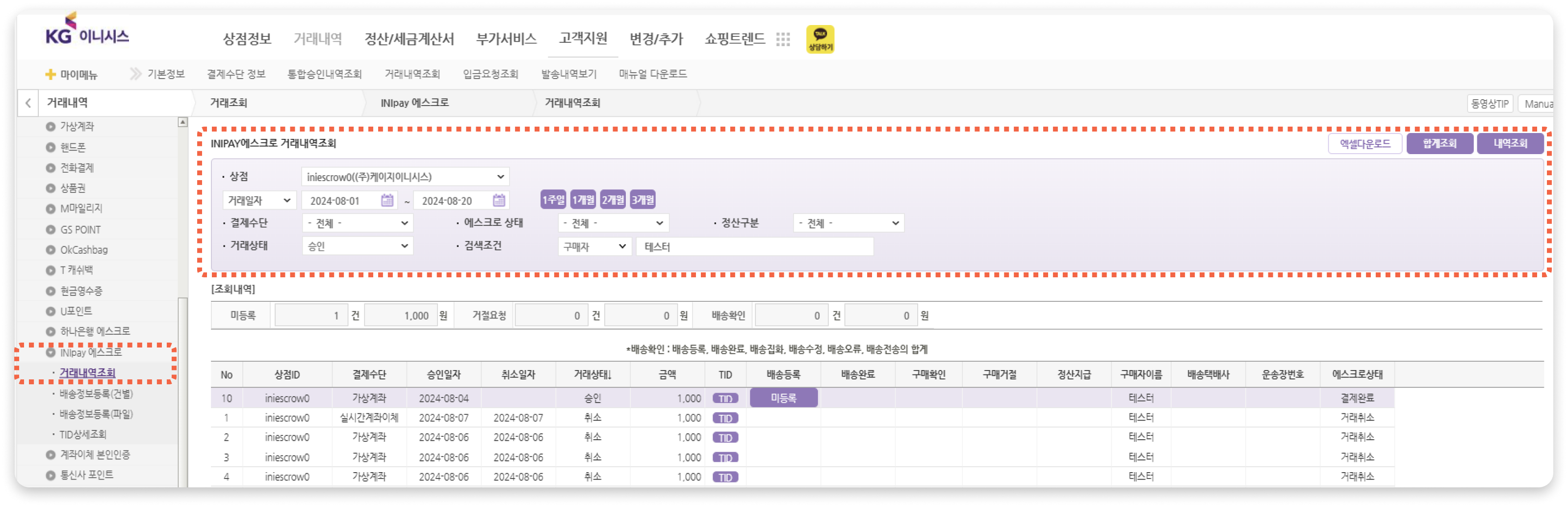Open the start date calendar picker
The image size is (1568, 507).
pyautogui.click(x=387, y=200)
